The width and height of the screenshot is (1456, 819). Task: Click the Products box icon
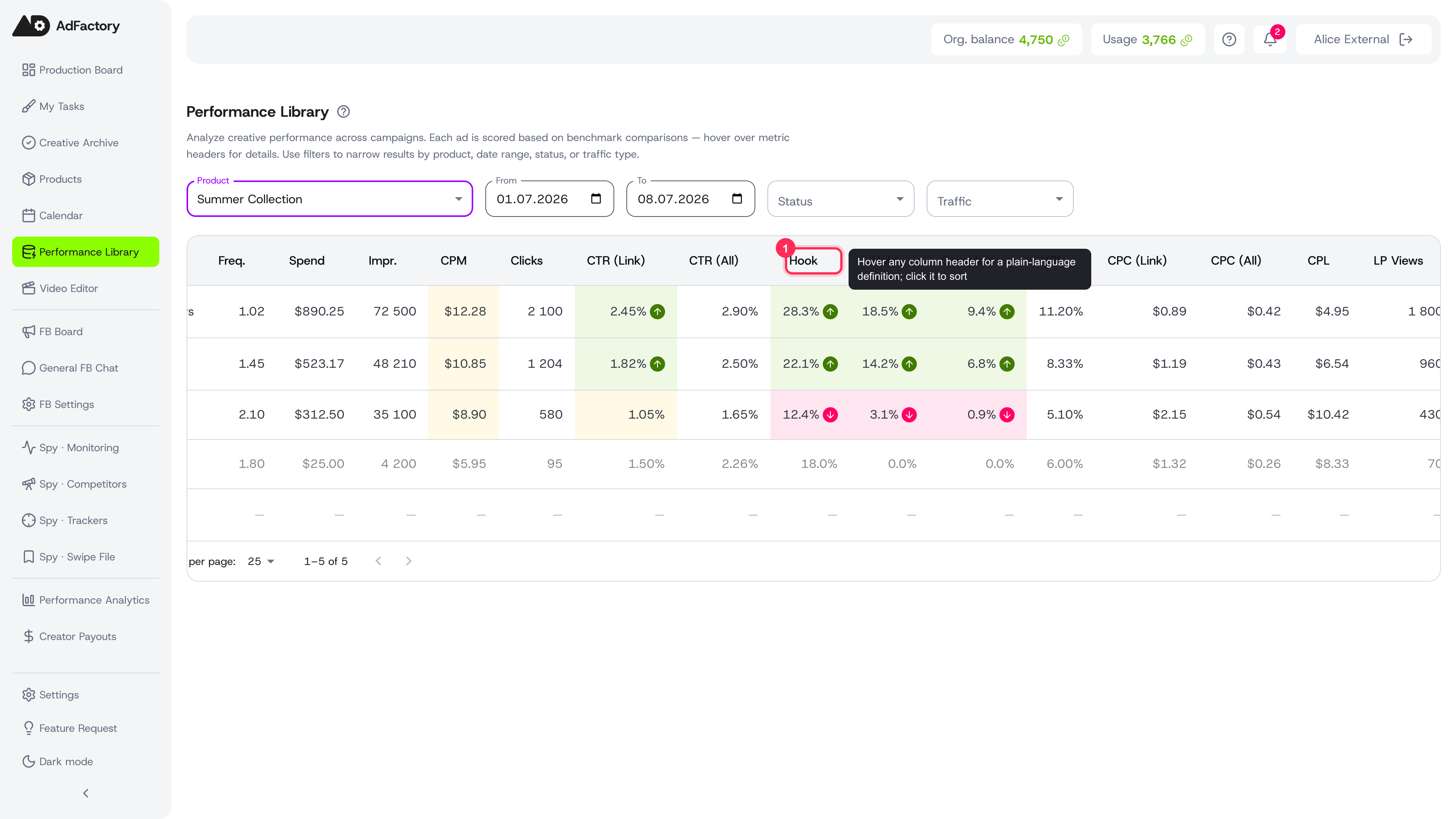pyautogui.click(x=28, y=179)
